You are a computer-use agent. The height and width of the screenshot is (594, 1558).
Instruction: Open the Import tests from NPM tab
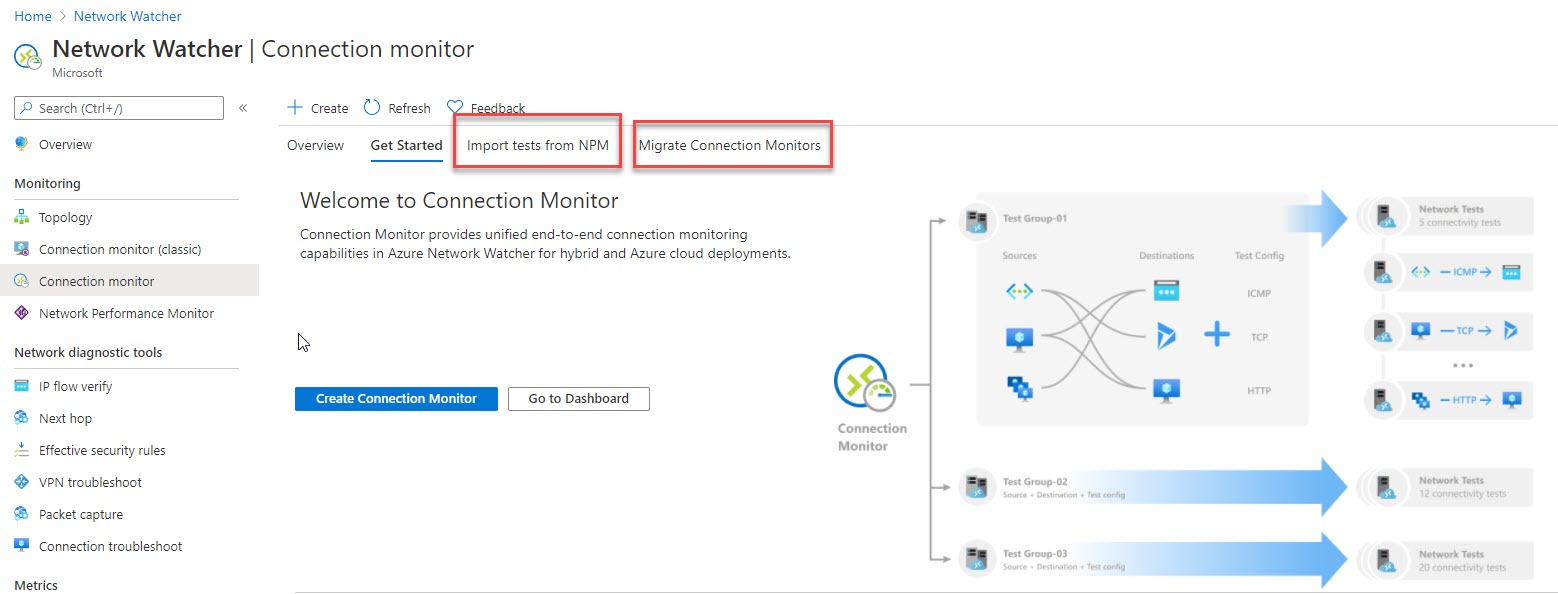[536, 143]
